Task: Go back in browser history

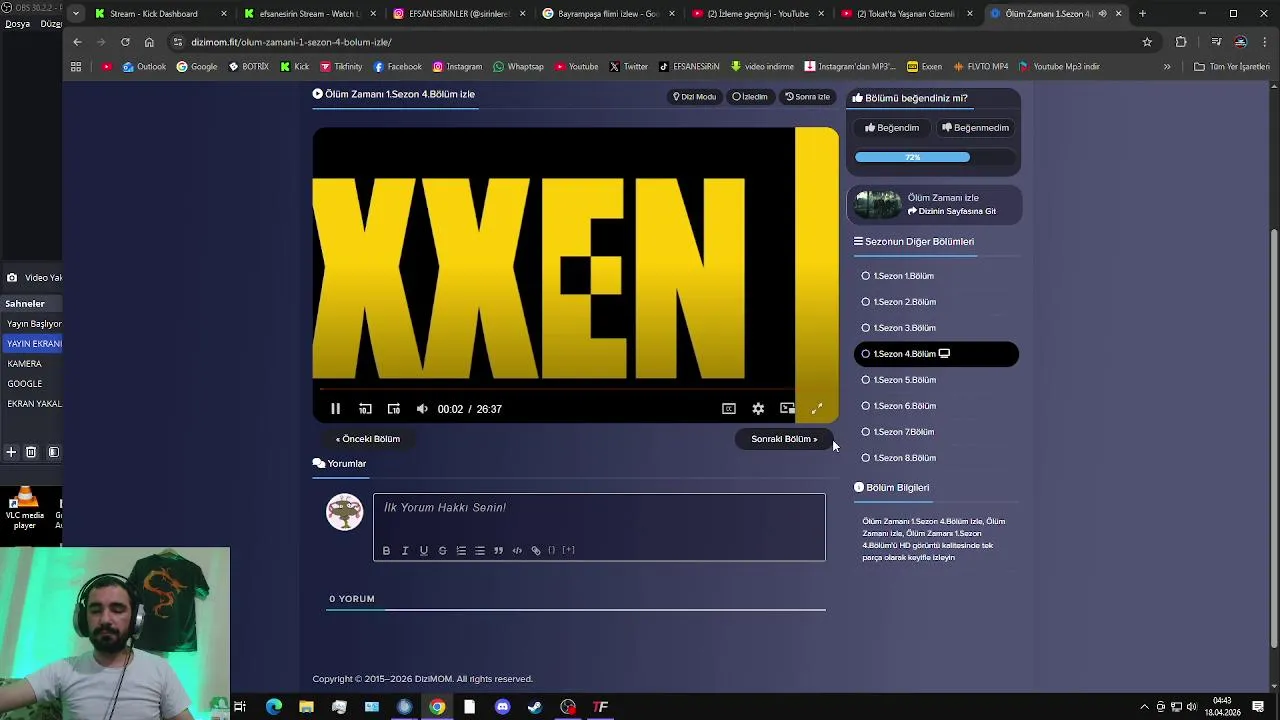Action: [x=77, y=42]
